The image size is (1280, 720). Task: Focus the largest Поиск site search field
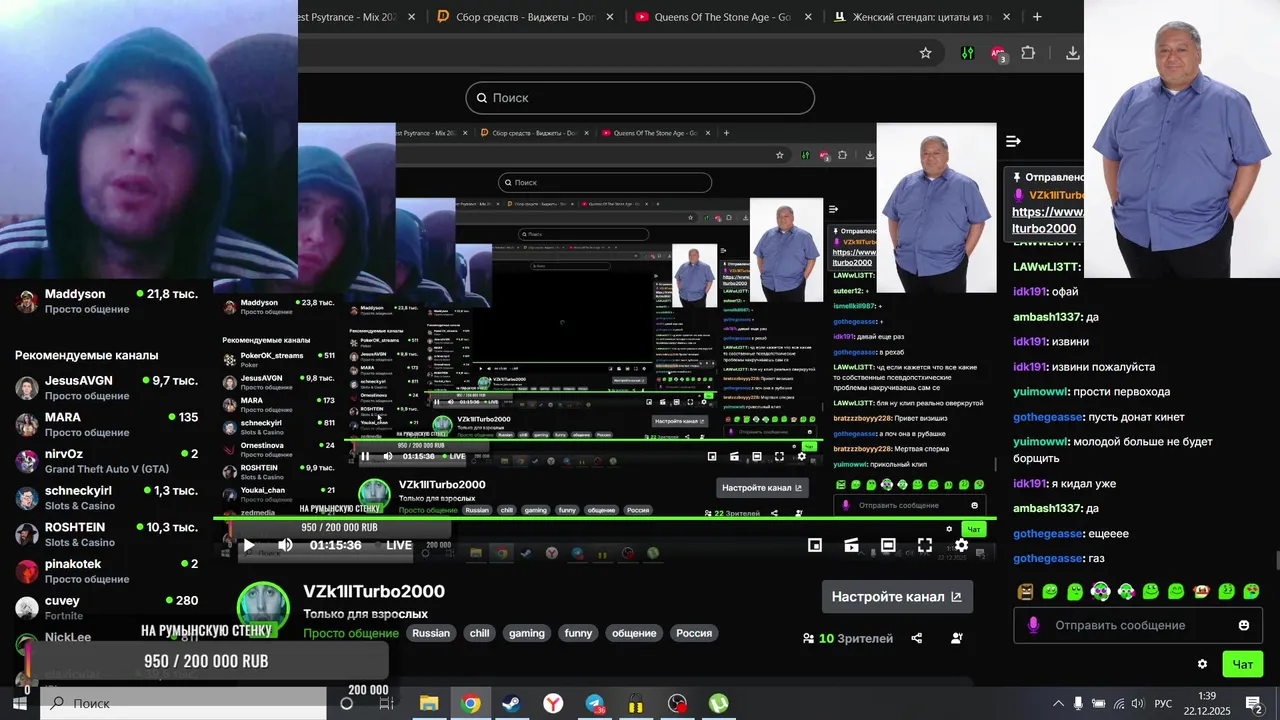pos(640,98)
